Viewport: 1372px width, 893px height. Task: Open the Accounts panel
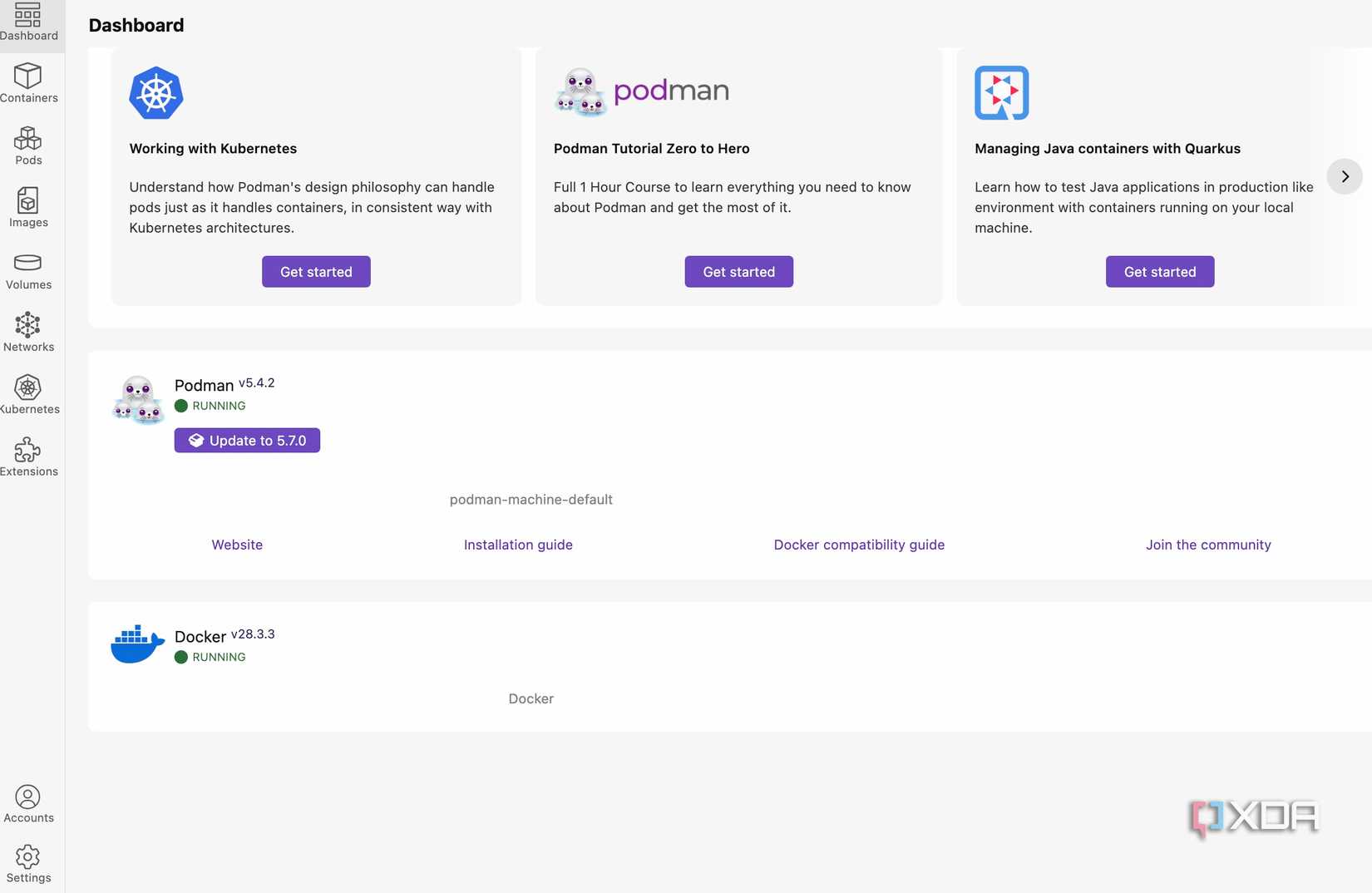click(29, 803)
